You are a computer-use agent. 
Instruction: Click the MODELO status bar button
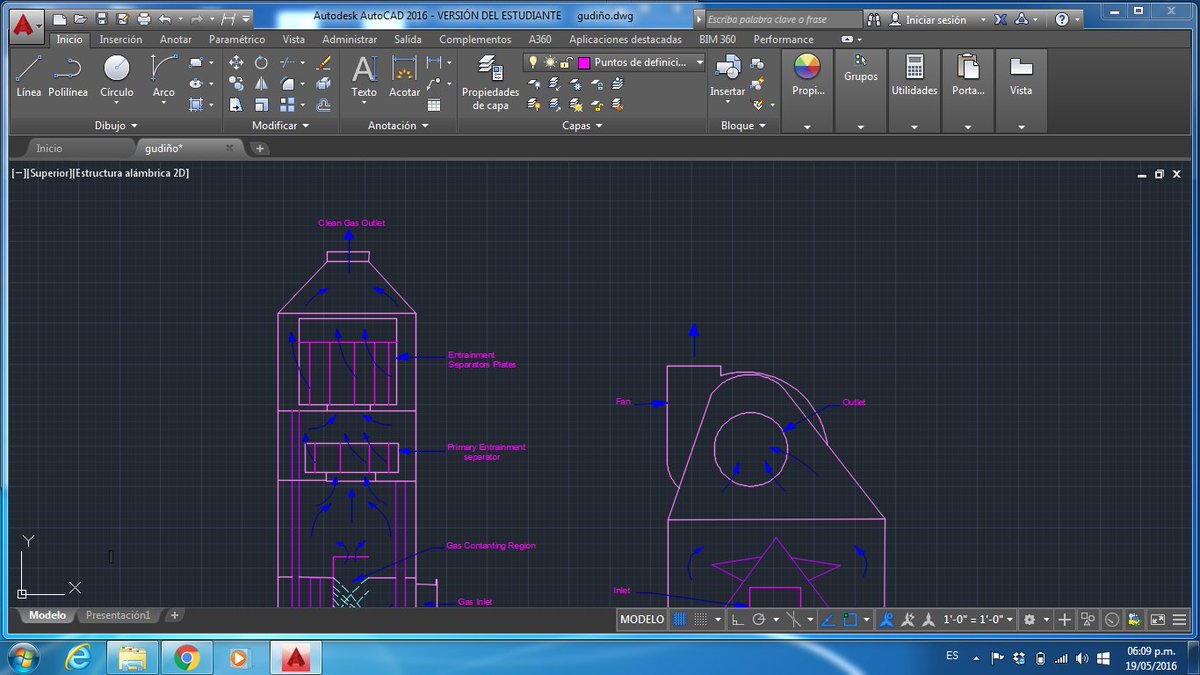[x=642, y=620]
